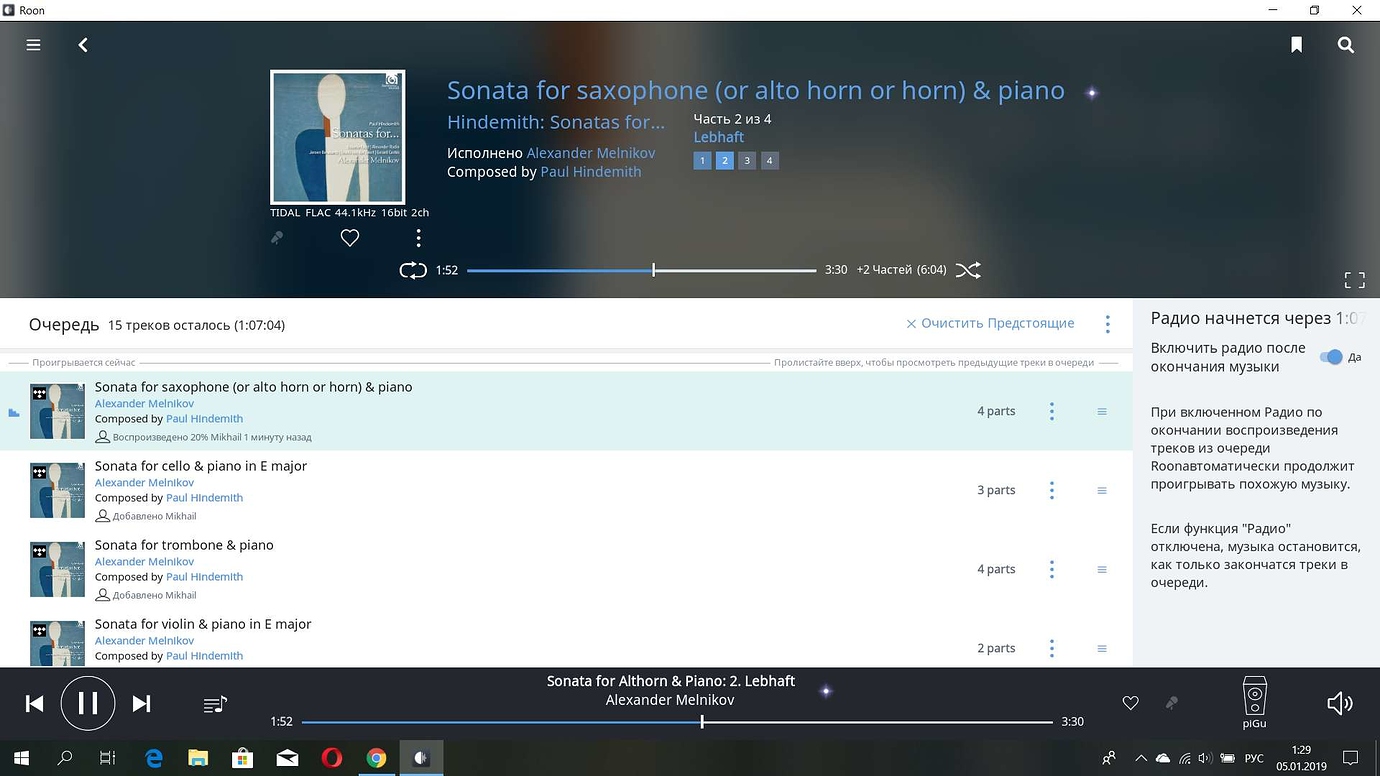The width and height of the screenshot is (1380, 776).
Task: Click the signal path star in footer
Action: pyautogui.click(x=826, y=690)
